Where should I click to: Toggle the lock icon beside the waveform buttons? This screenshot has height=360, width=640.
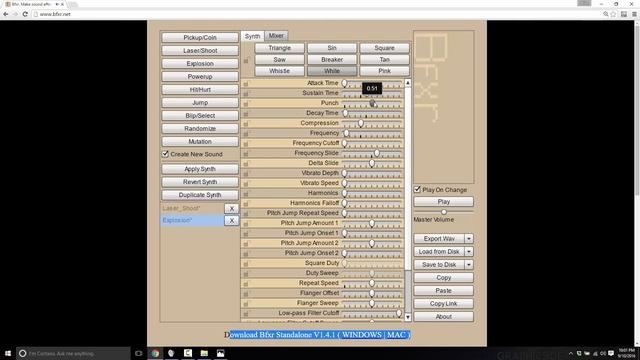[x=246, y=61]
